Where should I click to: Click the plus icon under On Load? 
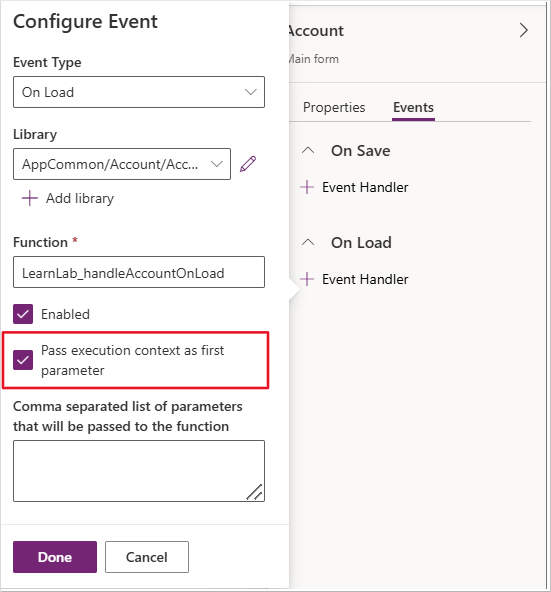tap(307, 279)
